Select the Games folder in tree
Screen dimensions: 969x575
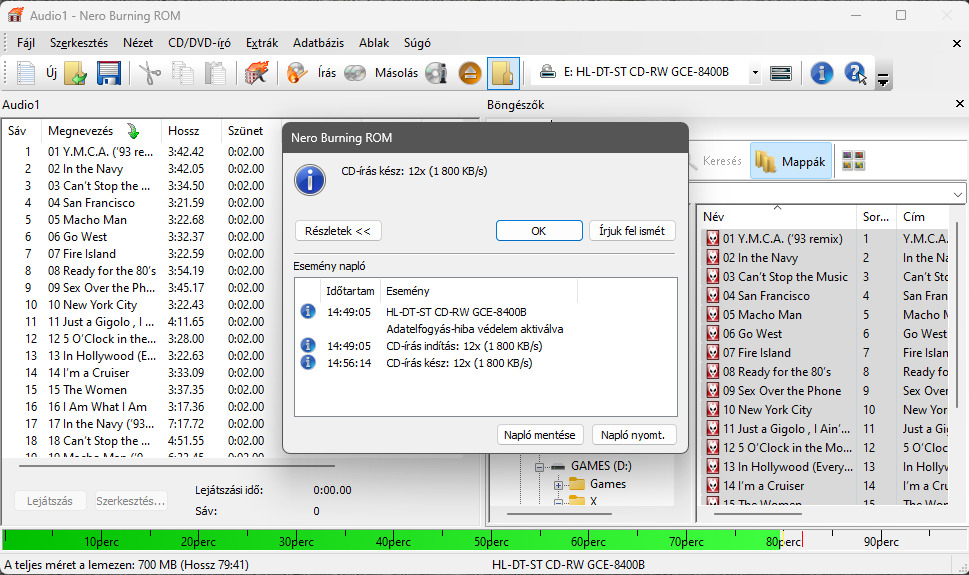click(607, 484)
